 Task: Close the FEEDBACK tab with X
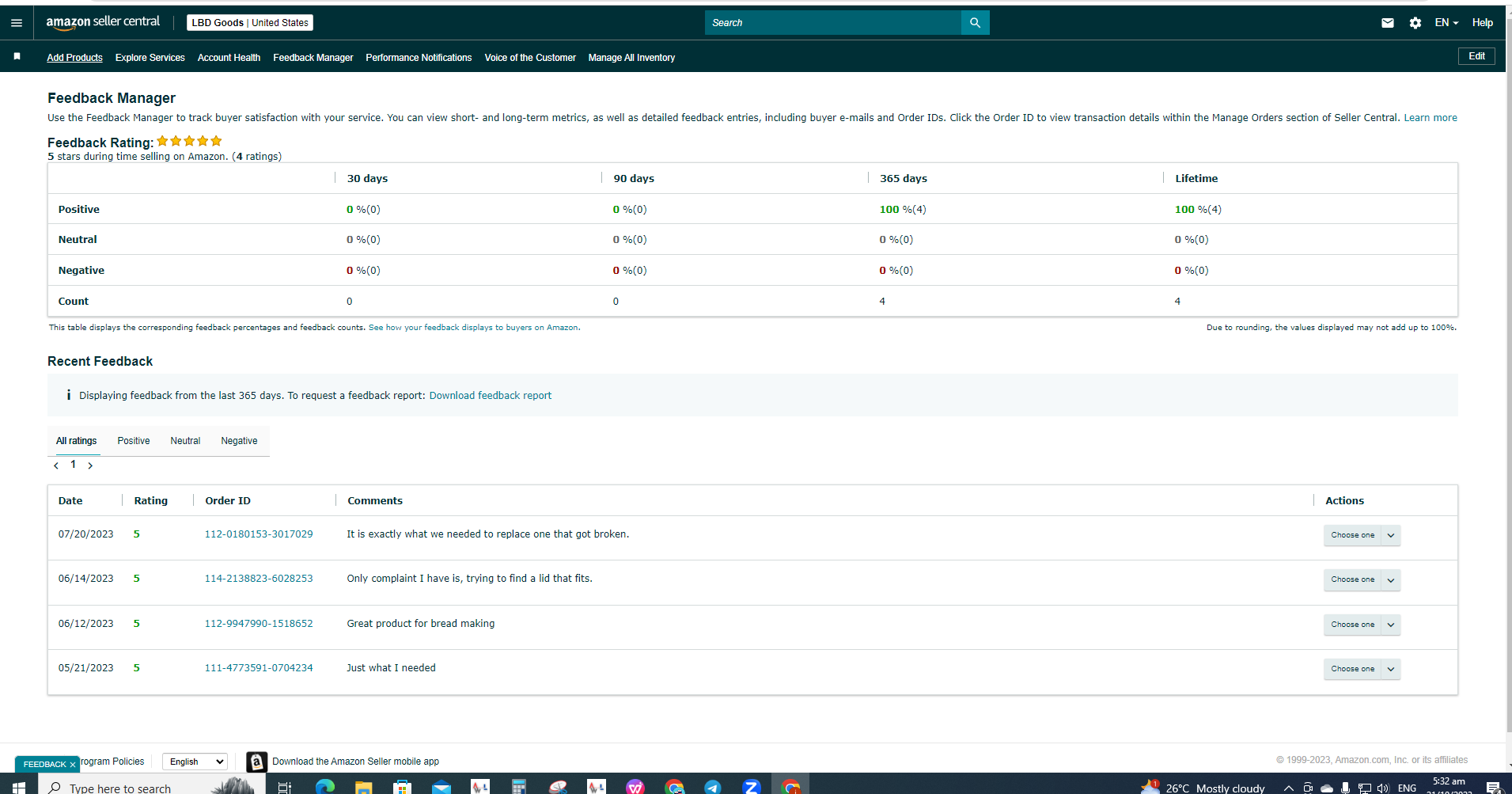(72, 765)
